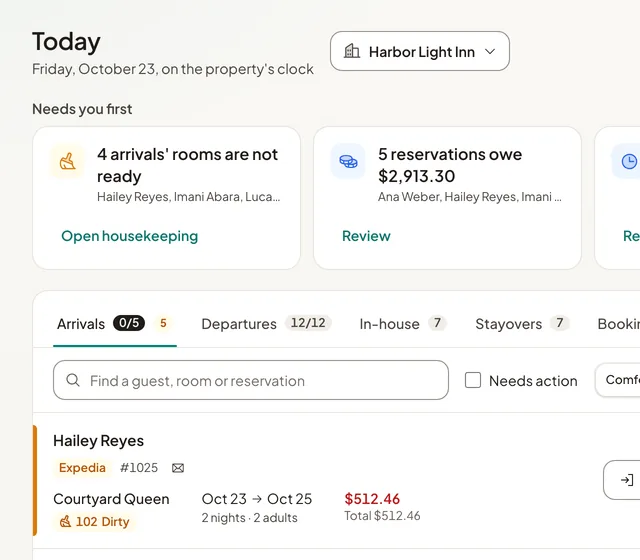Switch to the Departures tab
This screenshot has width=640, height=560.
coord(266,324)
